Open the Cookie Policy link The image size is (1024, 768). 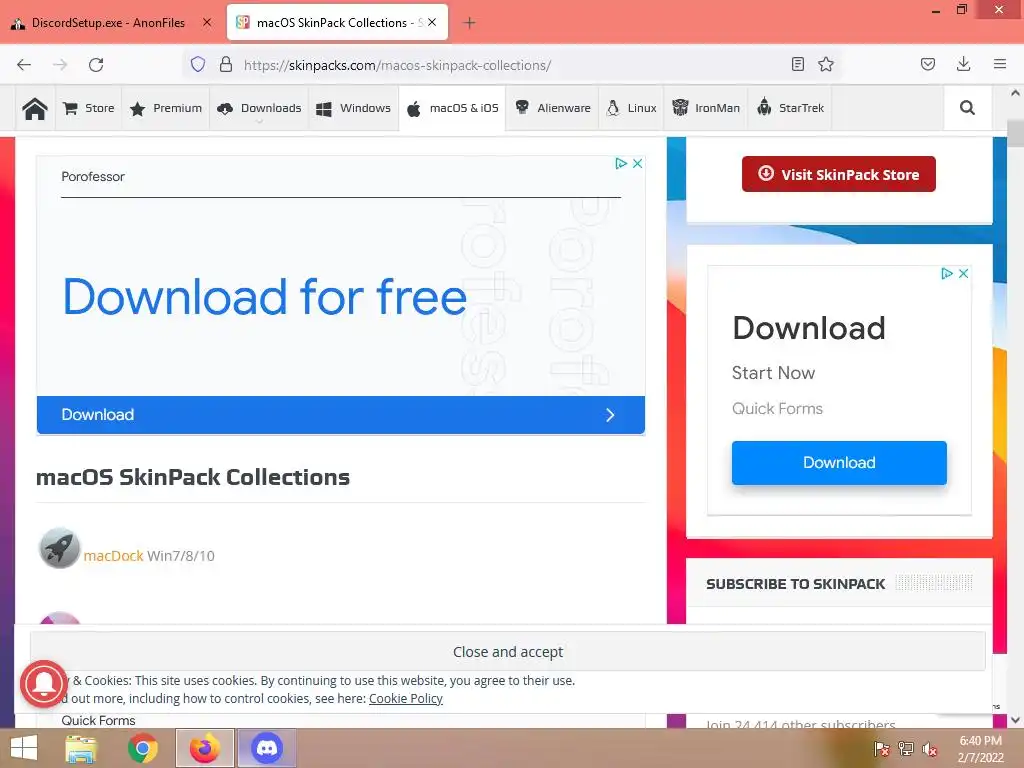(406, 698)
